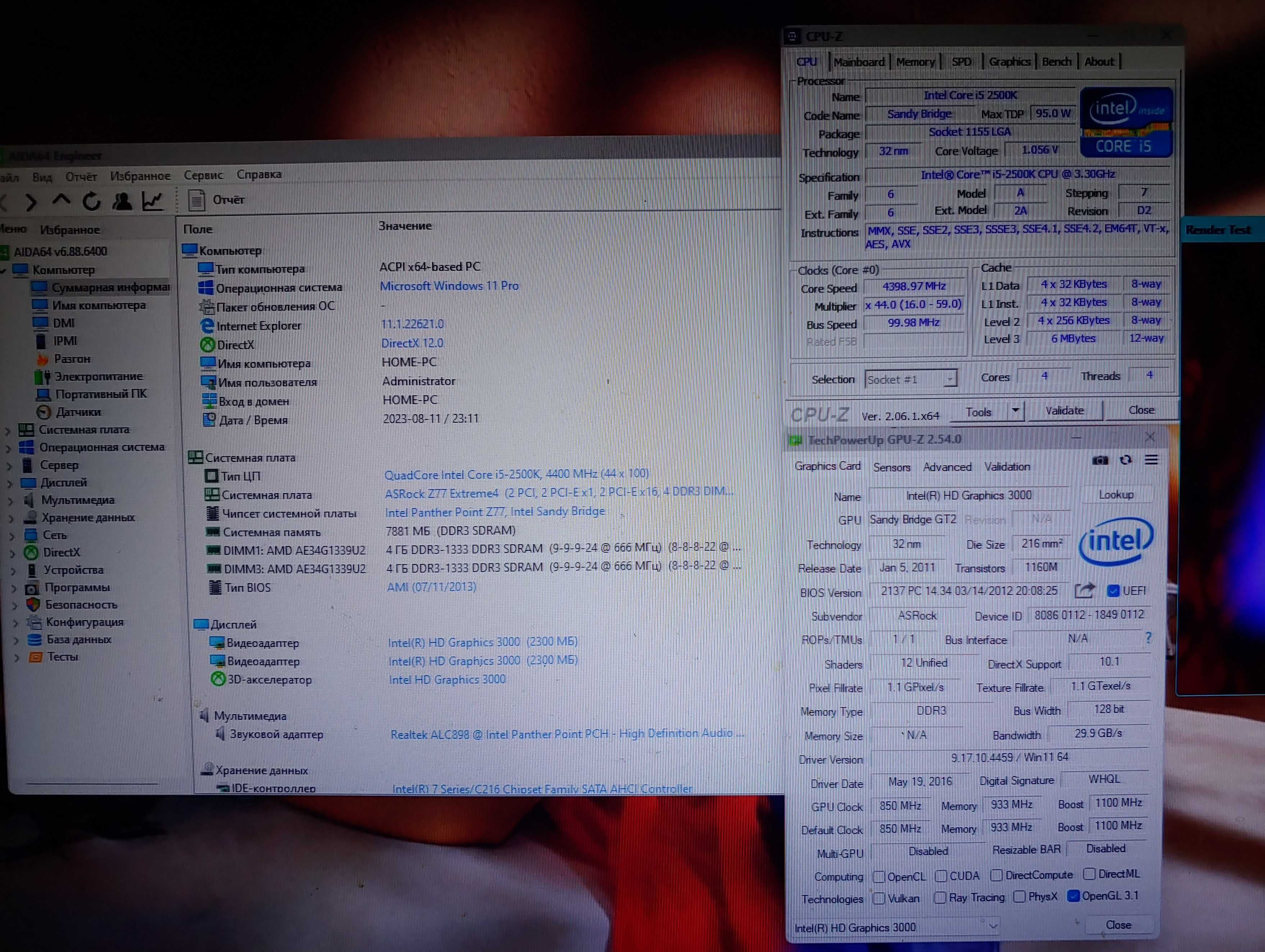This screenshot has height=952, width=1265.
Task: Switch to GPU-Z Advanced tab
Action: (947, 467)
